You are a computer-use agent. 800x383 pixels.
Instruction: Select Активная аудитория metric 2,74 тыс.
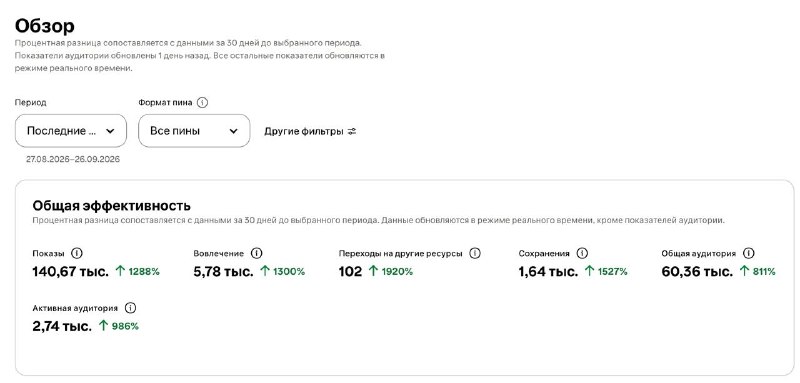pos(62,326)
